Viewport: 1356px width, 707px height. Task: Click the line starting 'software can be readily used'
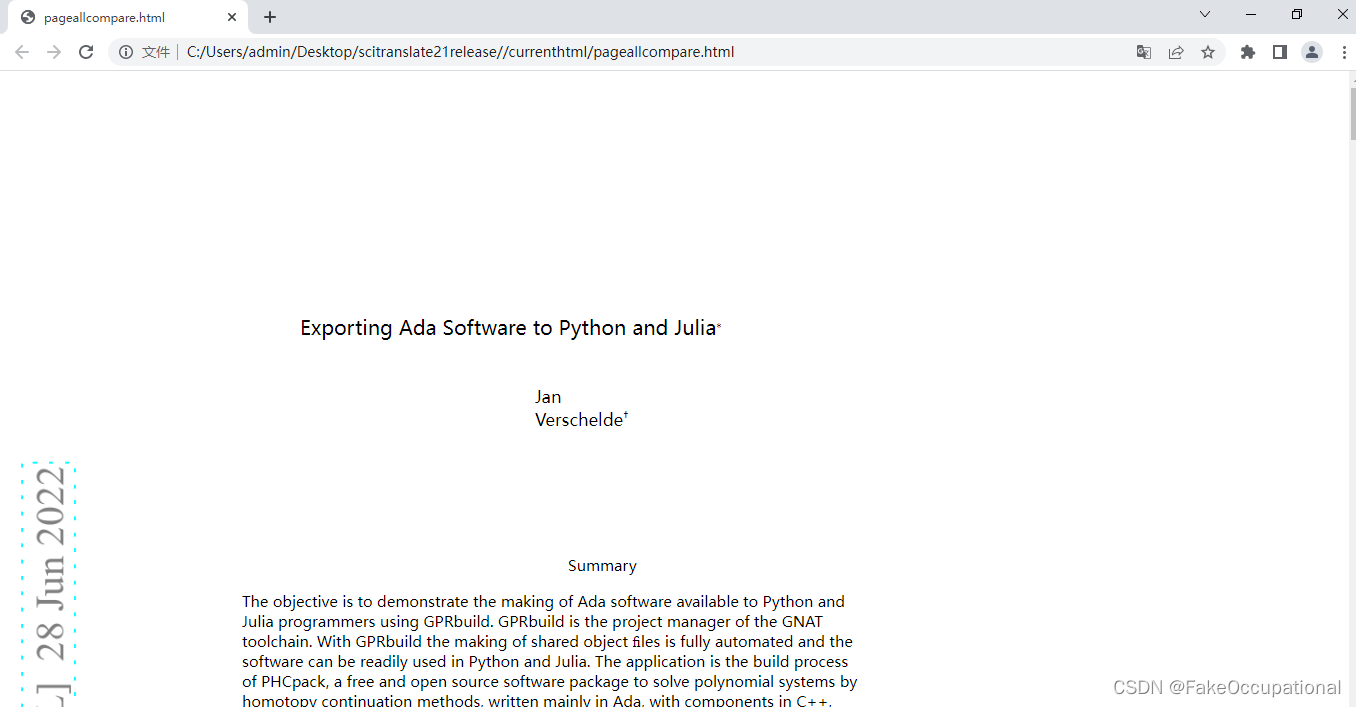(545, 661)
